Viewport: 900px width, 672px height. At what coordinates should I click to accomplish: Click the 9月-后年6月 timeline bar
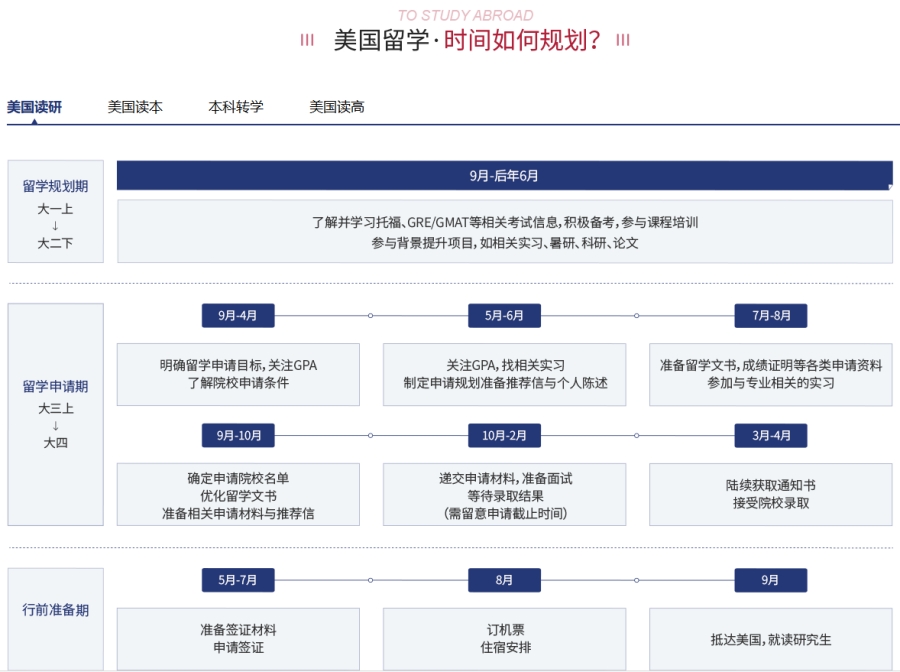pos(504,176)
